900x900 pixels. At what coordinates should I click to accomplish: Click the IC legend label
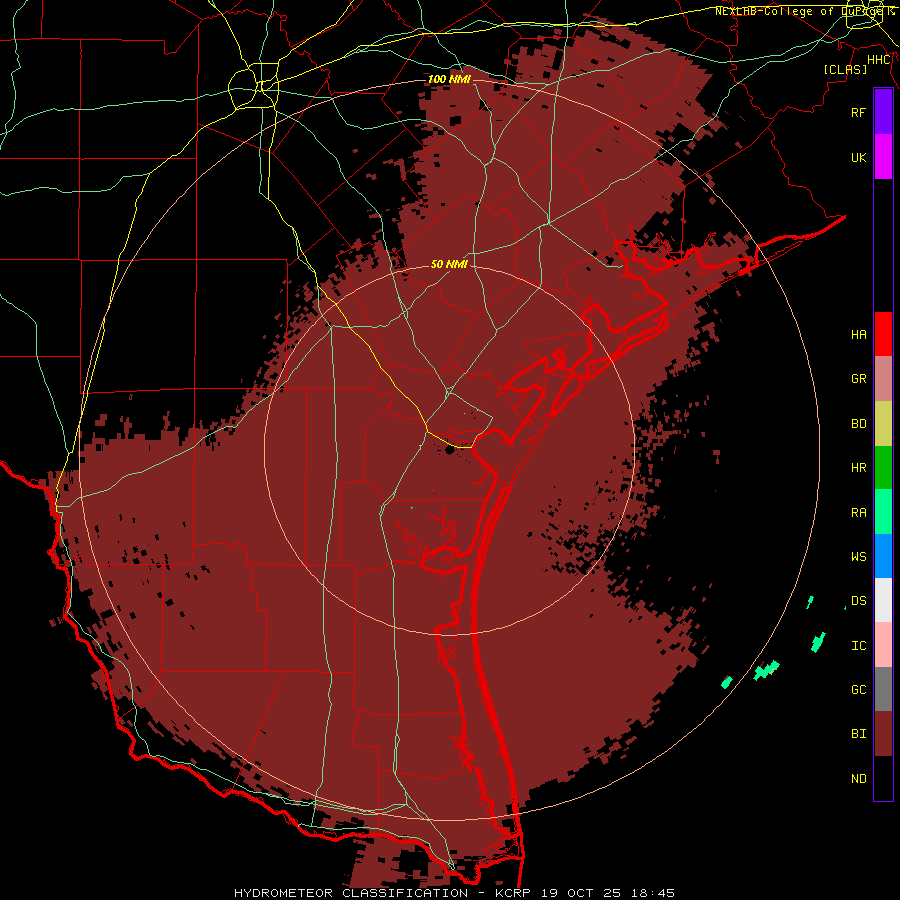[858, 646]
